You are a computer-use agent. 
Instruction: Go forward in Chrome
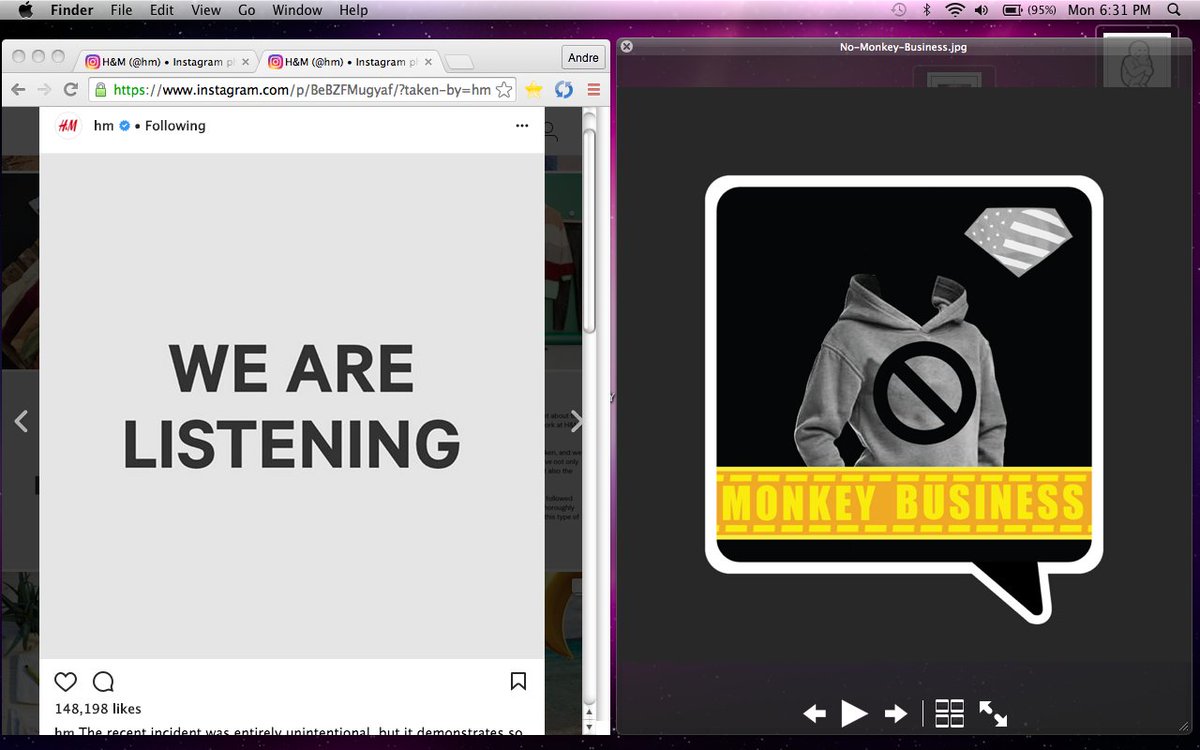point(45,89)
